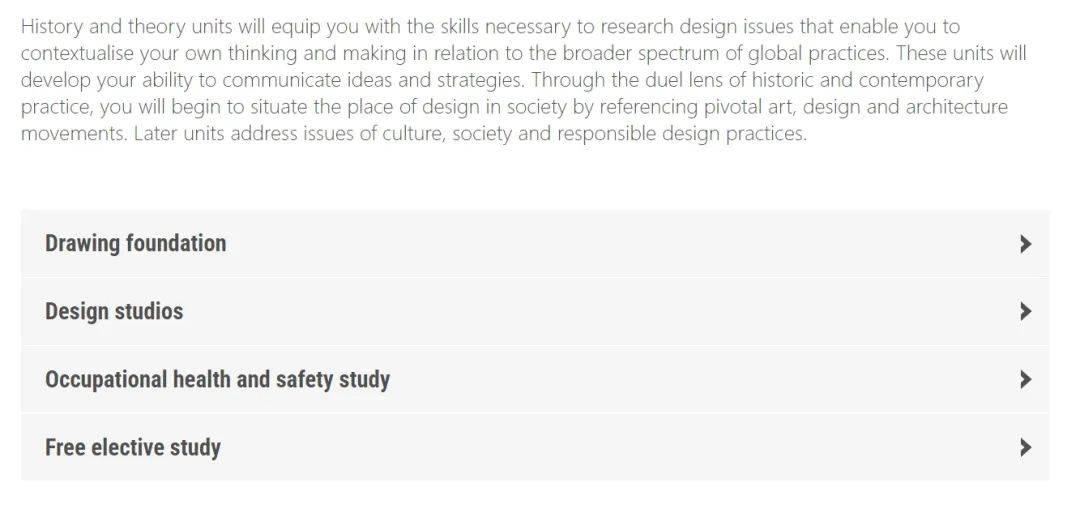This screenshot has width=1080, height=513.
Task: Click the blank area in the Occupational health row
Action: (700, 380)
